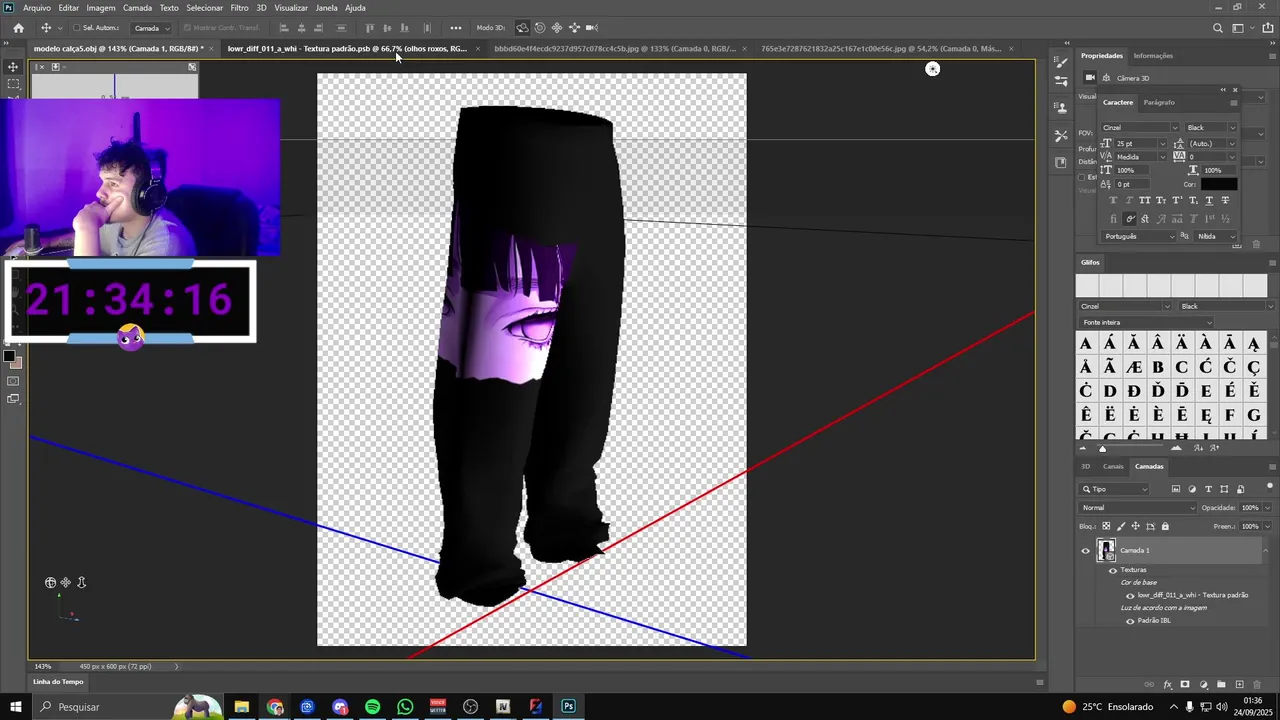Toggle visibility eye of Padrão IBL

pyautogui.click(x=1130, y=620)
